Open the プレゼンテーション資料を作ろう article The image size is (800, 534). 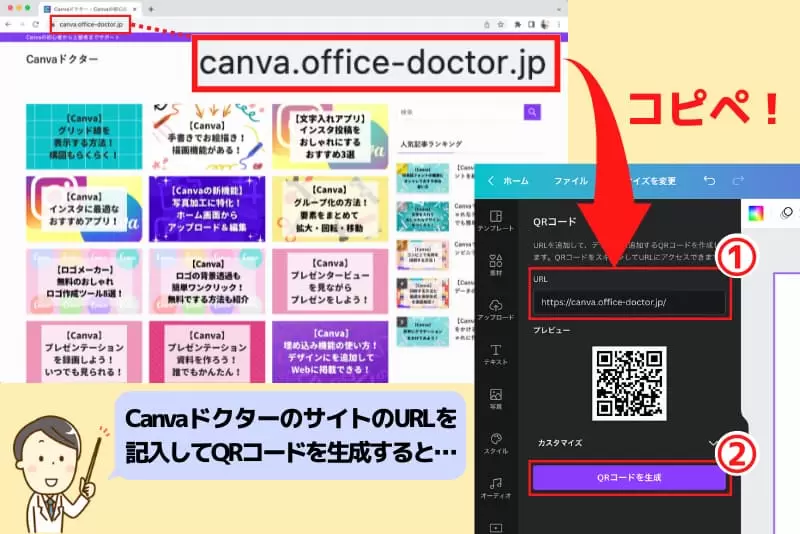point(207,352)
